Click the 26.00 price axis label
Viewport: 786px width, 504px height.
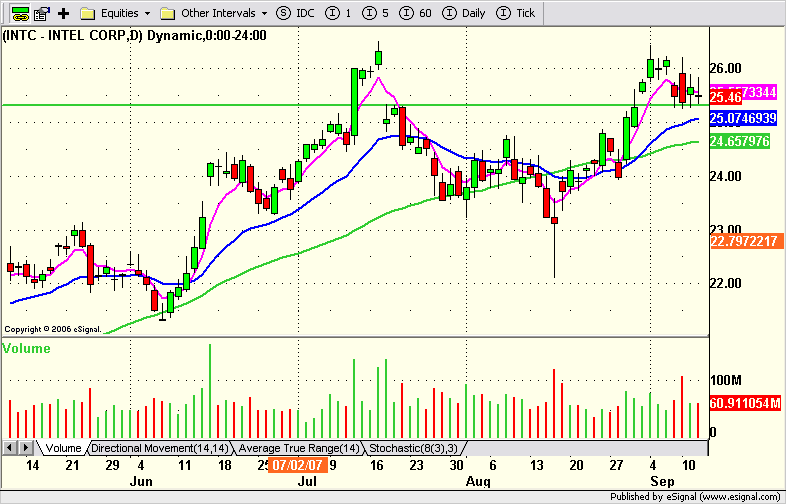(x=728, y=68)
